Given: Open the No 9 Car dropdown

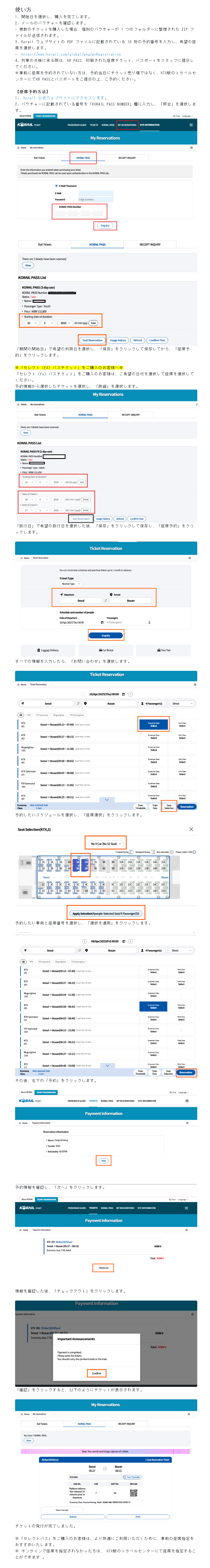Looking at the screenshot, I should click(x=106, y=844).
